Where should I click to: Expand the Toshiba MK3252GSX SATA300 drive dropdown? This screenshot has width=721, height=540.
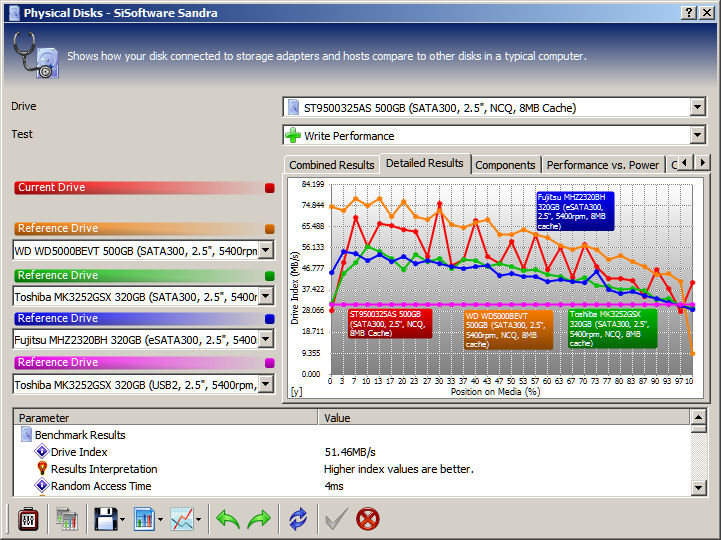266,297
